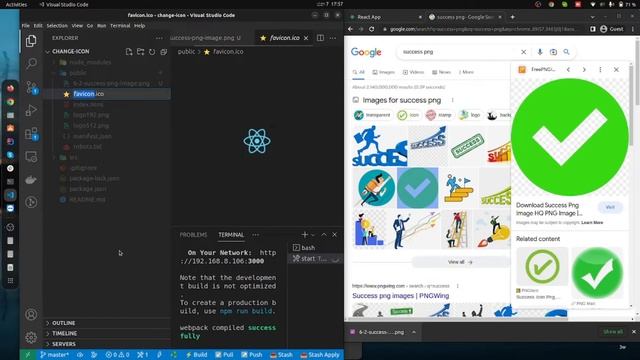640x360 pixels.
Task: Open the Selection menu
Action: click(57, 25)
